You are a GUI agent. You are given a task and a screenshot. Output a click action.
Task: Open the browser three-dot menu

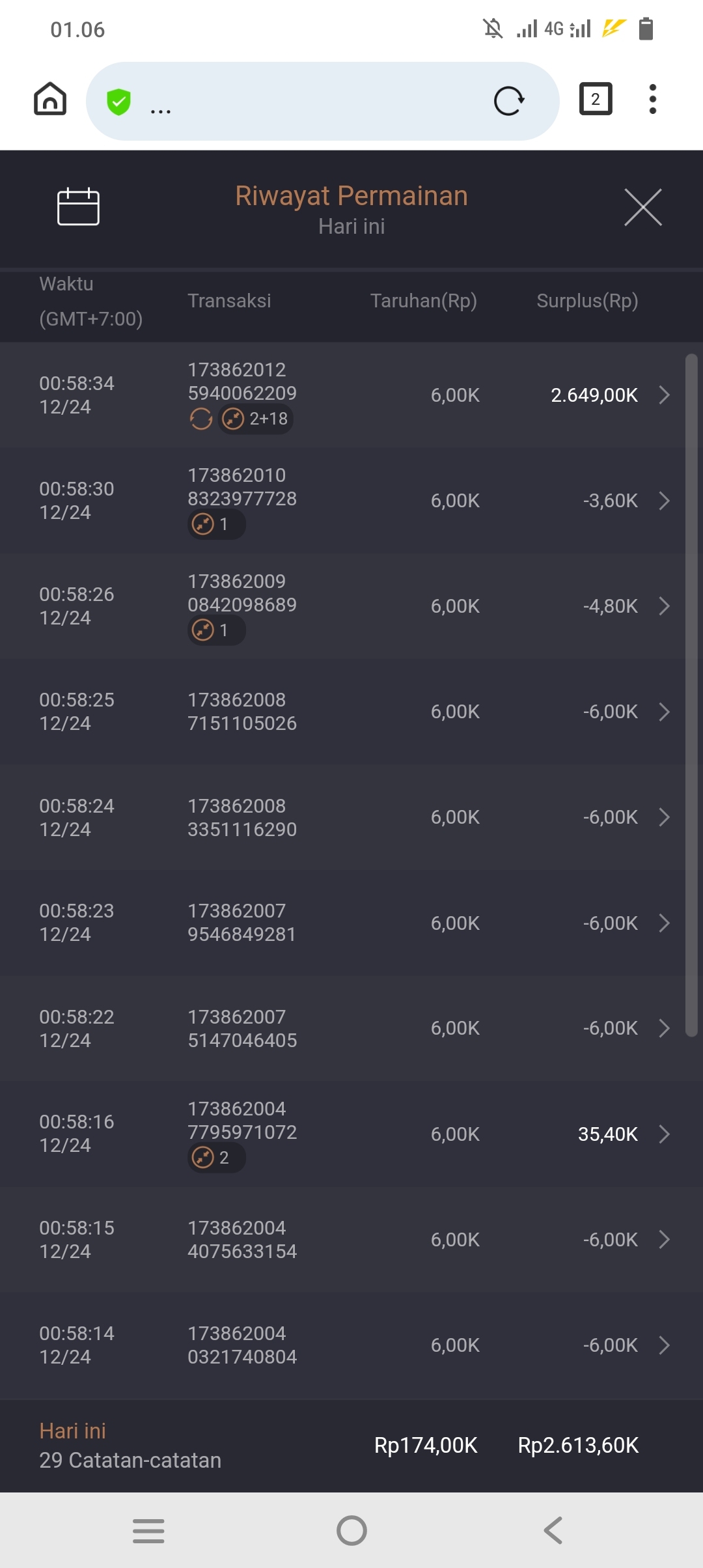click(x=652, y=100)
